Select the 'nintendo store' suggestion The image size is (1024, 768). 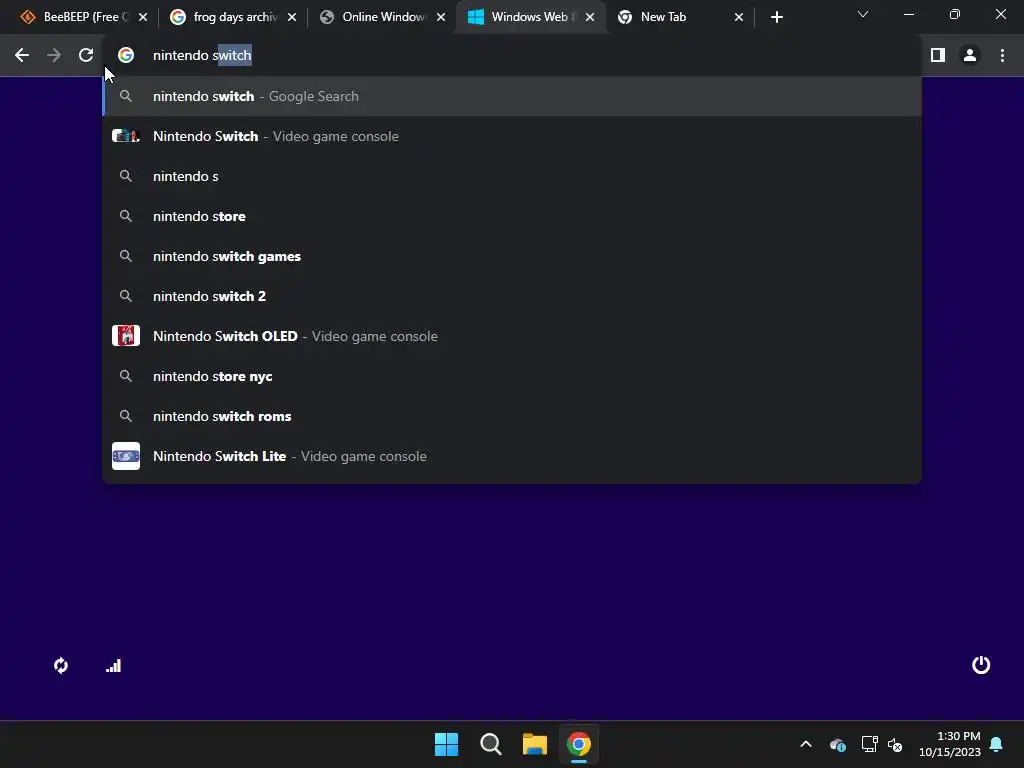coord(512,216)
